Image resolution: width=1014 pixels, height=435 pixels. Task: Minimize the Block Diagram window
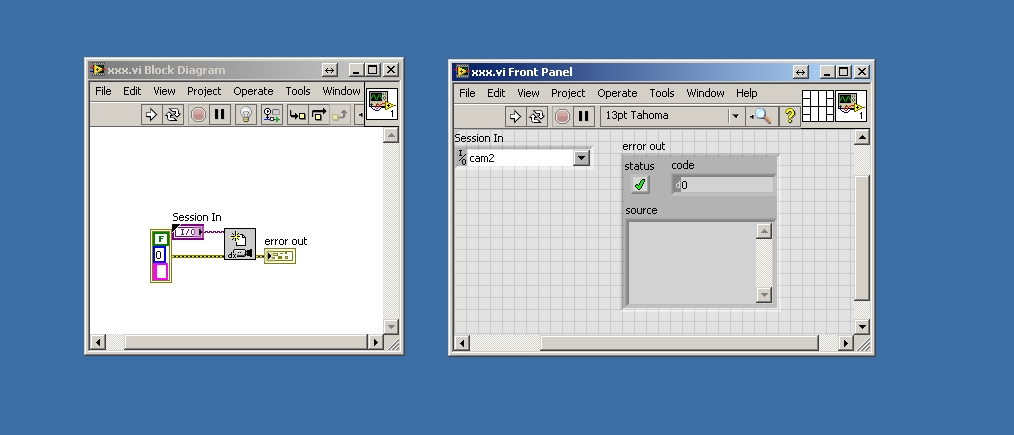pyautogui.click(x=356, y=70)
